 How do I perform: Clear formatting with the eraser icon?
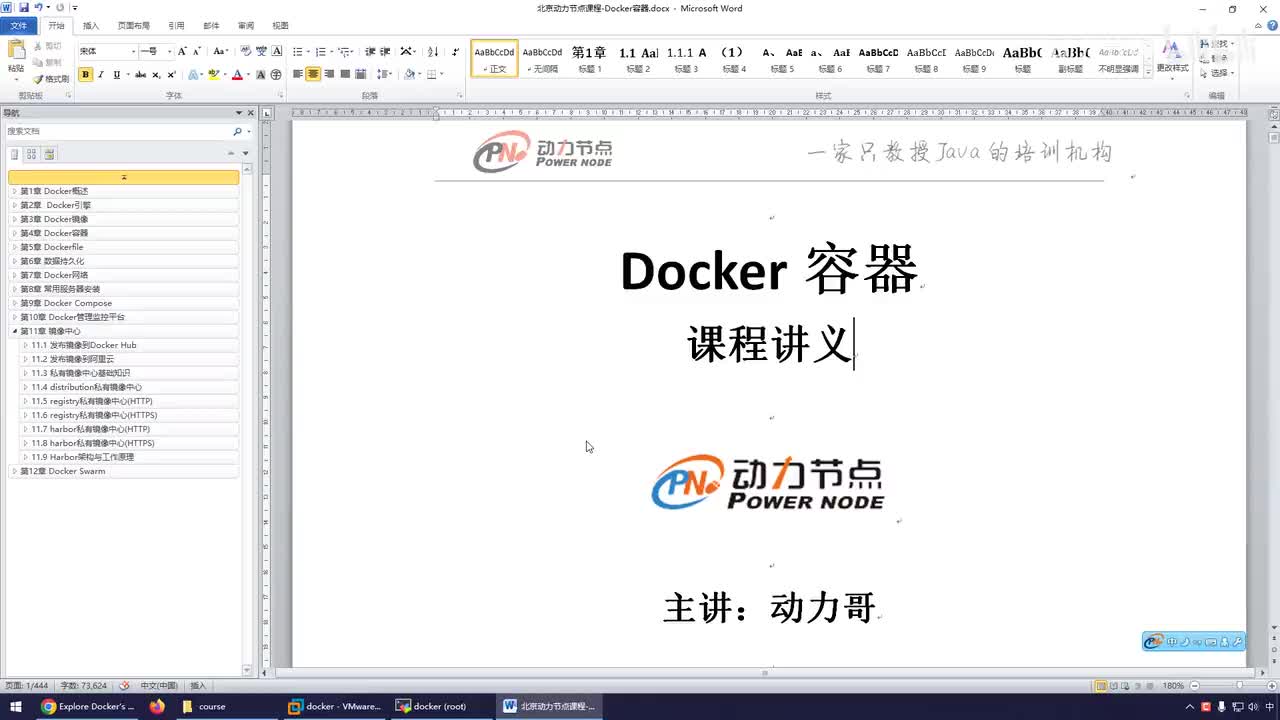point(246,51)
